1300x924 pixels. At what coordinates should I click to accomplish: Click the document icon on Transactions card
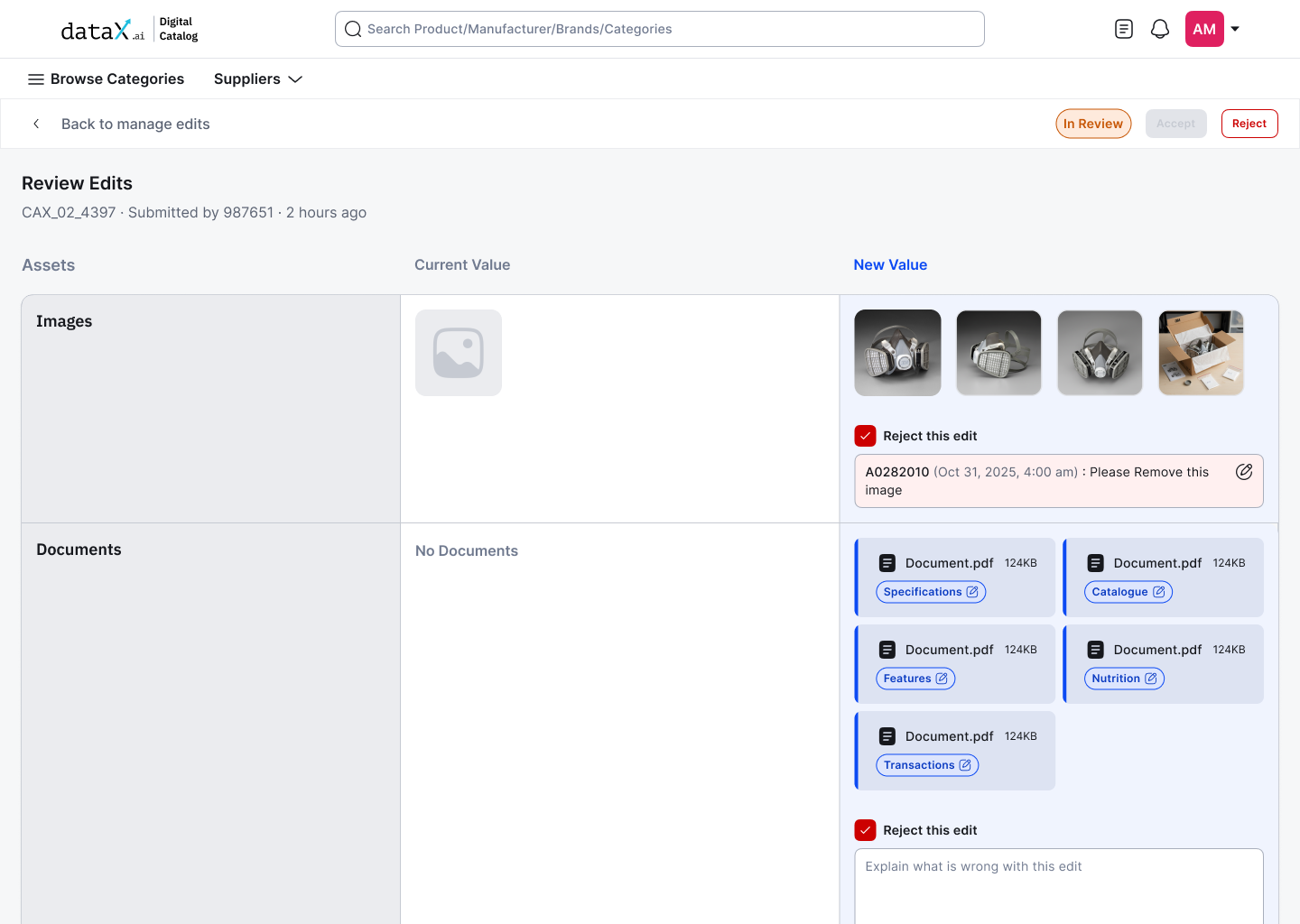(x=887, y=736)
